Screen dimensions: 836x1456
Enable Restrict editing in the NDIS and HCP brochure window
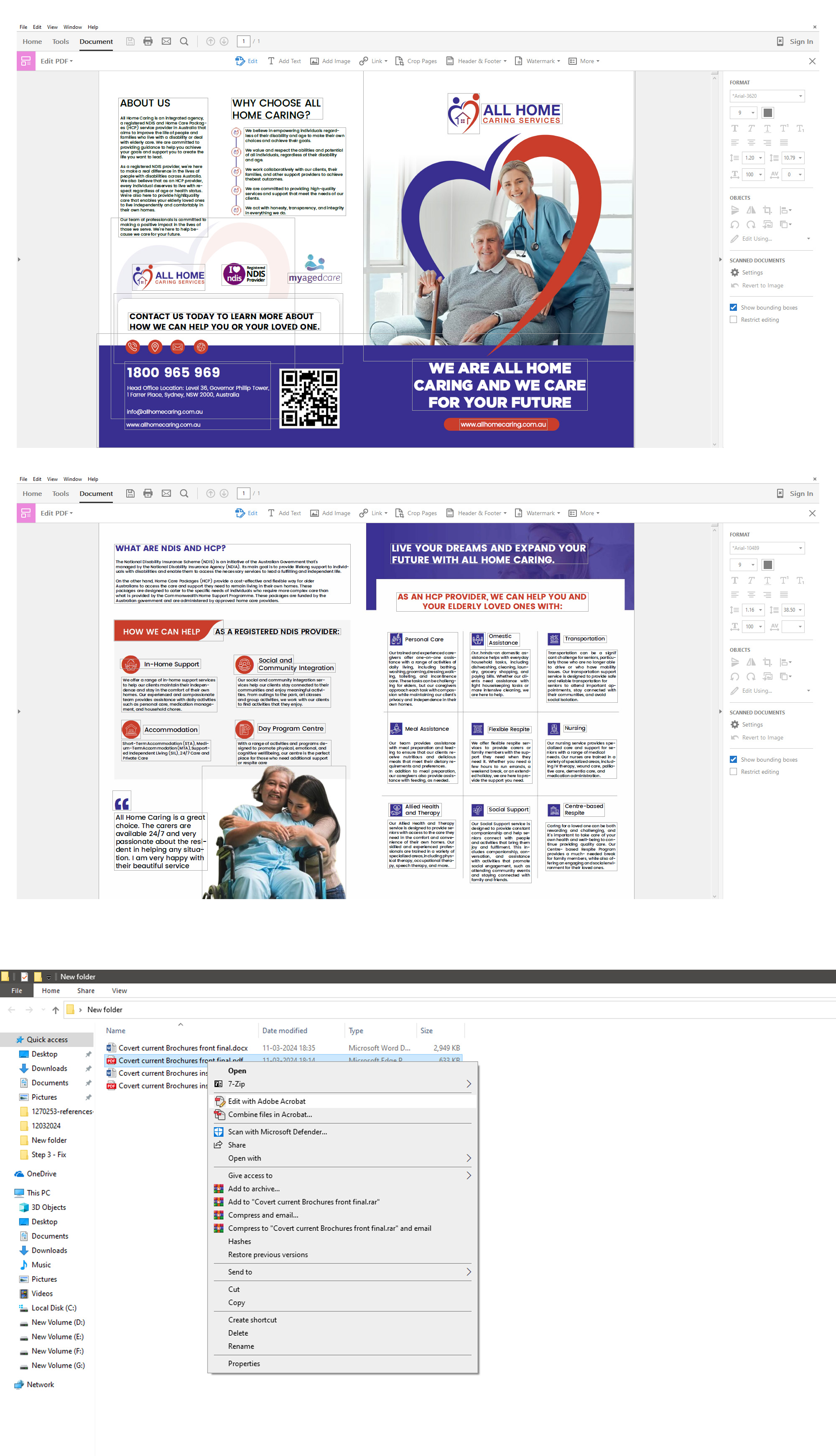(733, 772)
